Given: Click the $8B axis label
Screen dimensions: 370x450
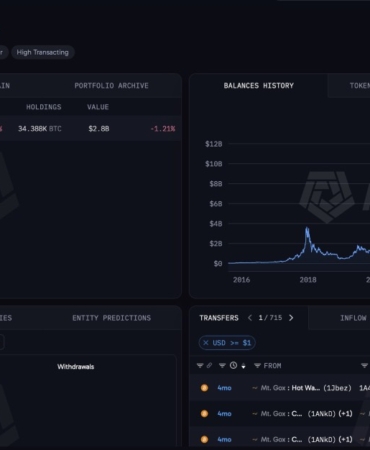Looking at the screenshot, I should [216, 184].
